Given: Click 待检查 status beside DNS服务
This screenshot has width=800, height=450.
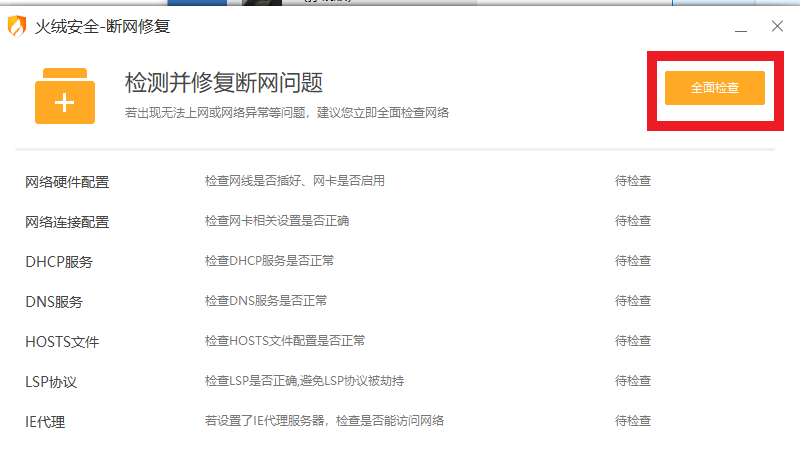Looking at the screenshot, I should pos(633,301).
